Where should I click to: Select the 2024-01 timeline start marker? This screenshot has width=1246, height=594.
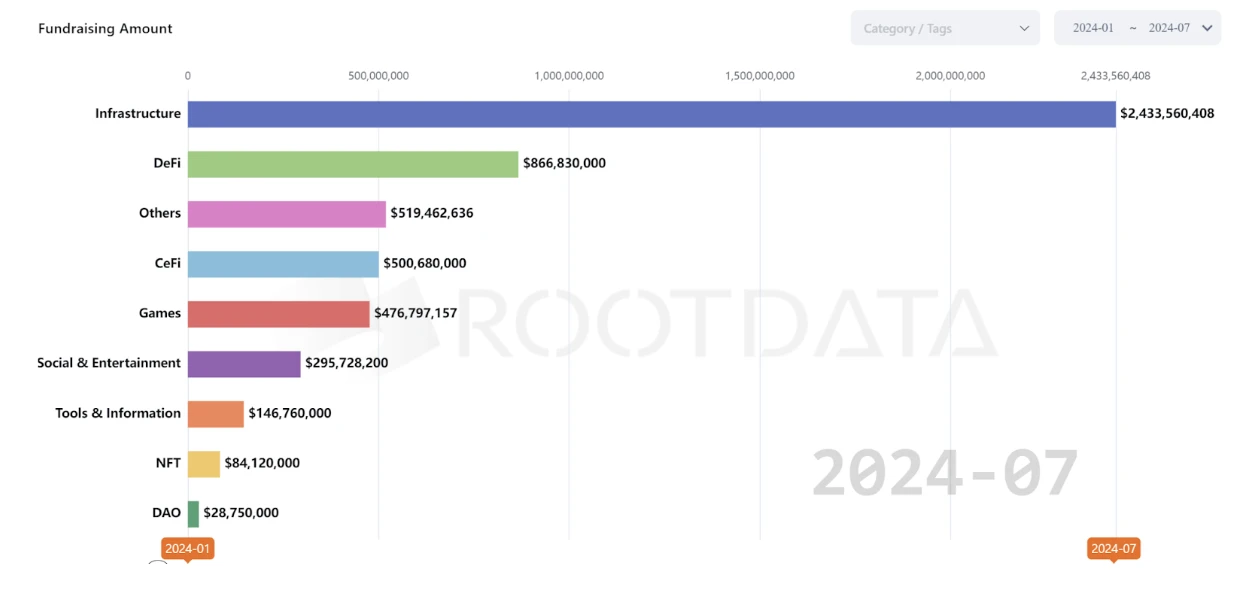(x=188, y=549)
